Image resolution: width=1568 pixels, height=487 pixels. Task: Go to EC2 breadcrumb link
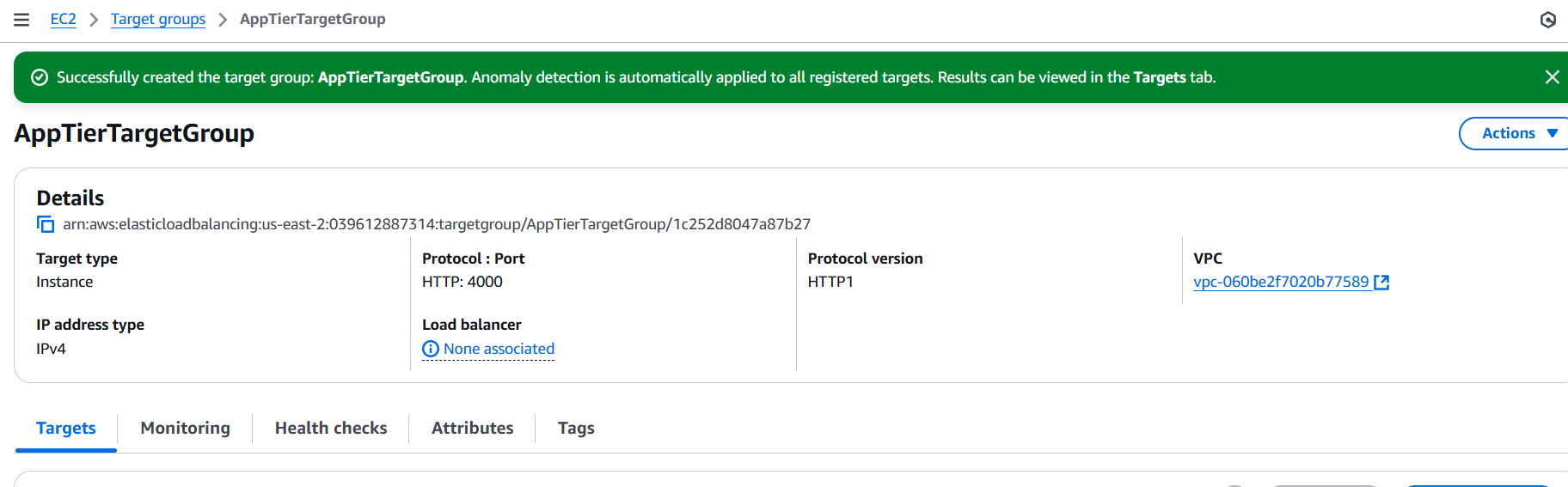(64, 19)
